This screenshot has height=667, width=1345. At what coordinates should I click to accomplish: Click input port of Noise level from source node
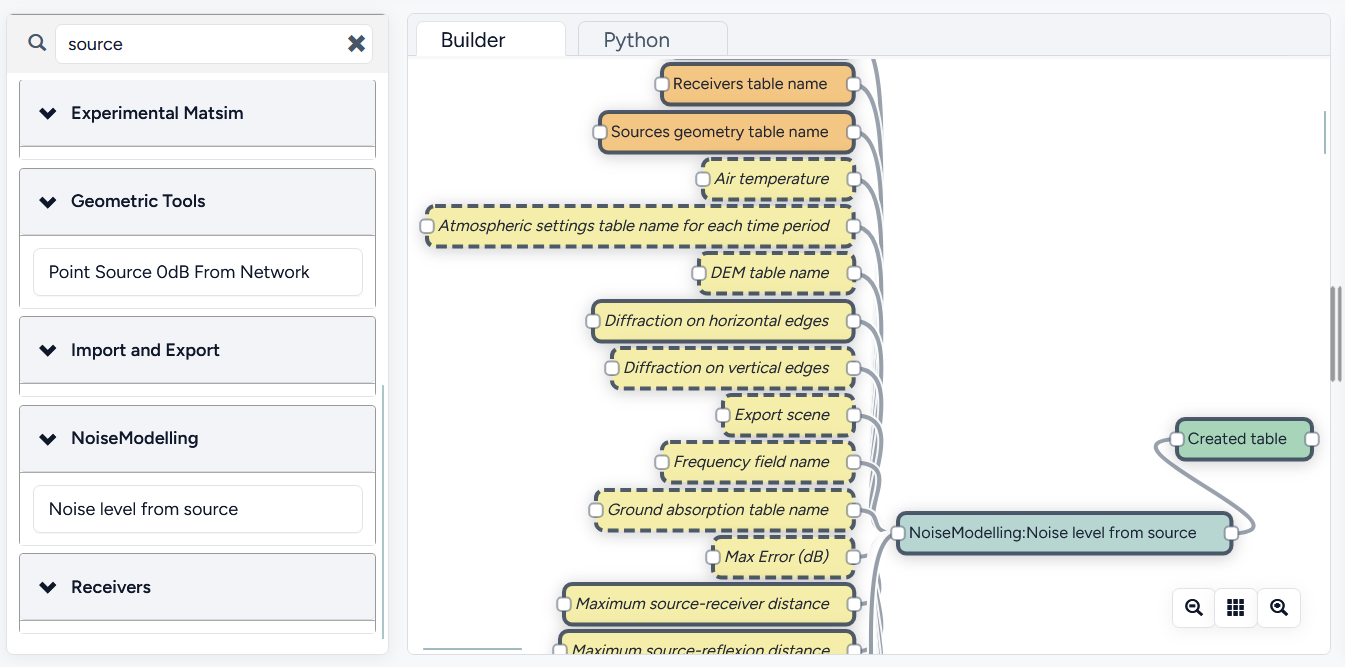tap(898, 534)
